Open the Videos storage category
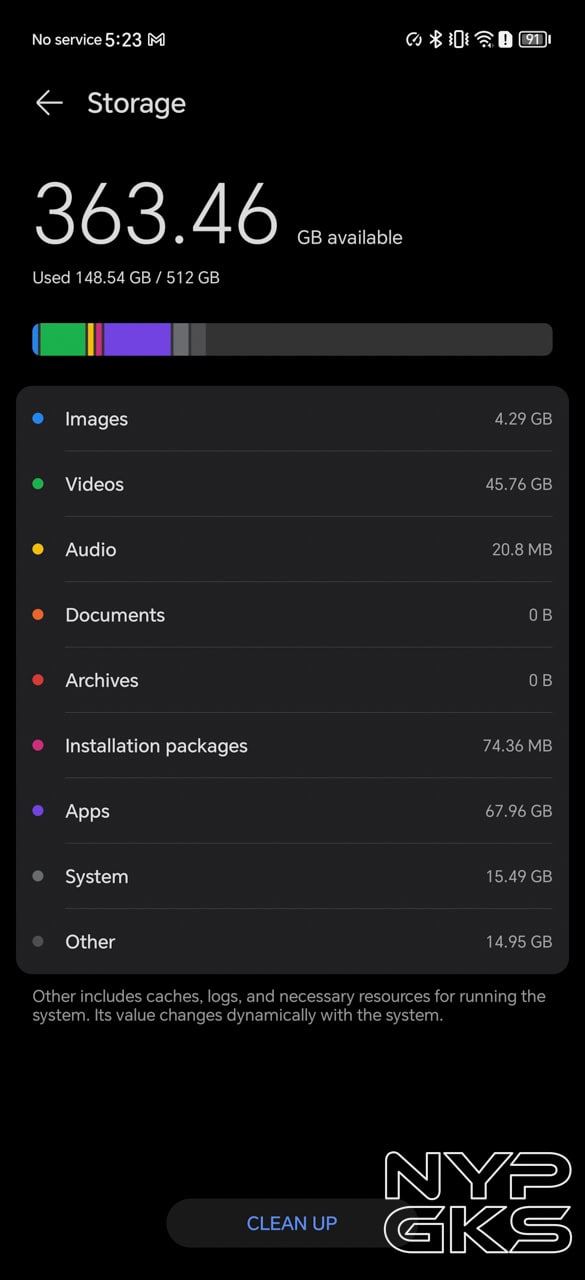585x1280 pixels. click(292, 484)
